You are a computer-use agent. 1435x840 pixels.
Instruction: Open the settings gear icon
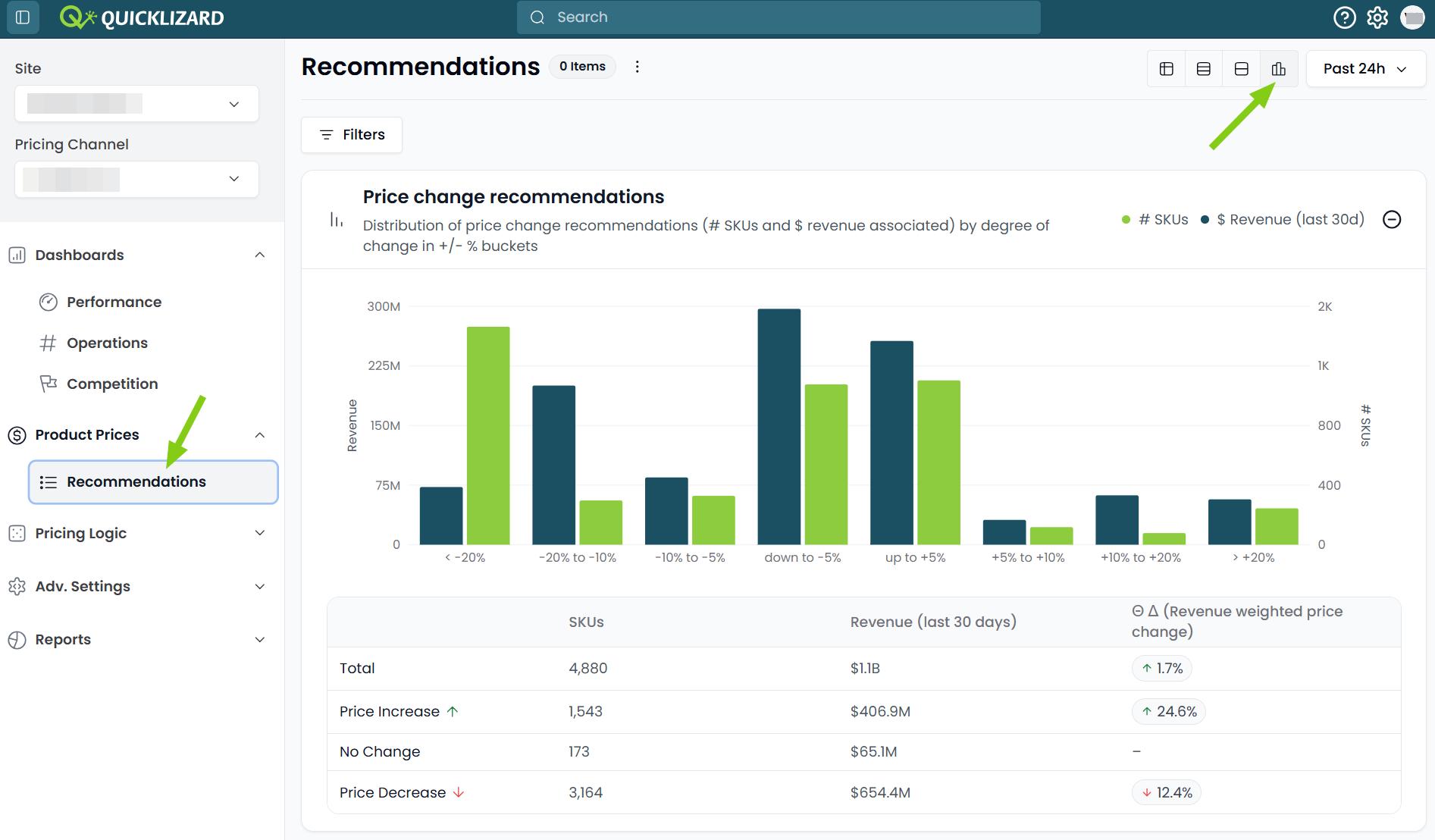point(1377,17)
